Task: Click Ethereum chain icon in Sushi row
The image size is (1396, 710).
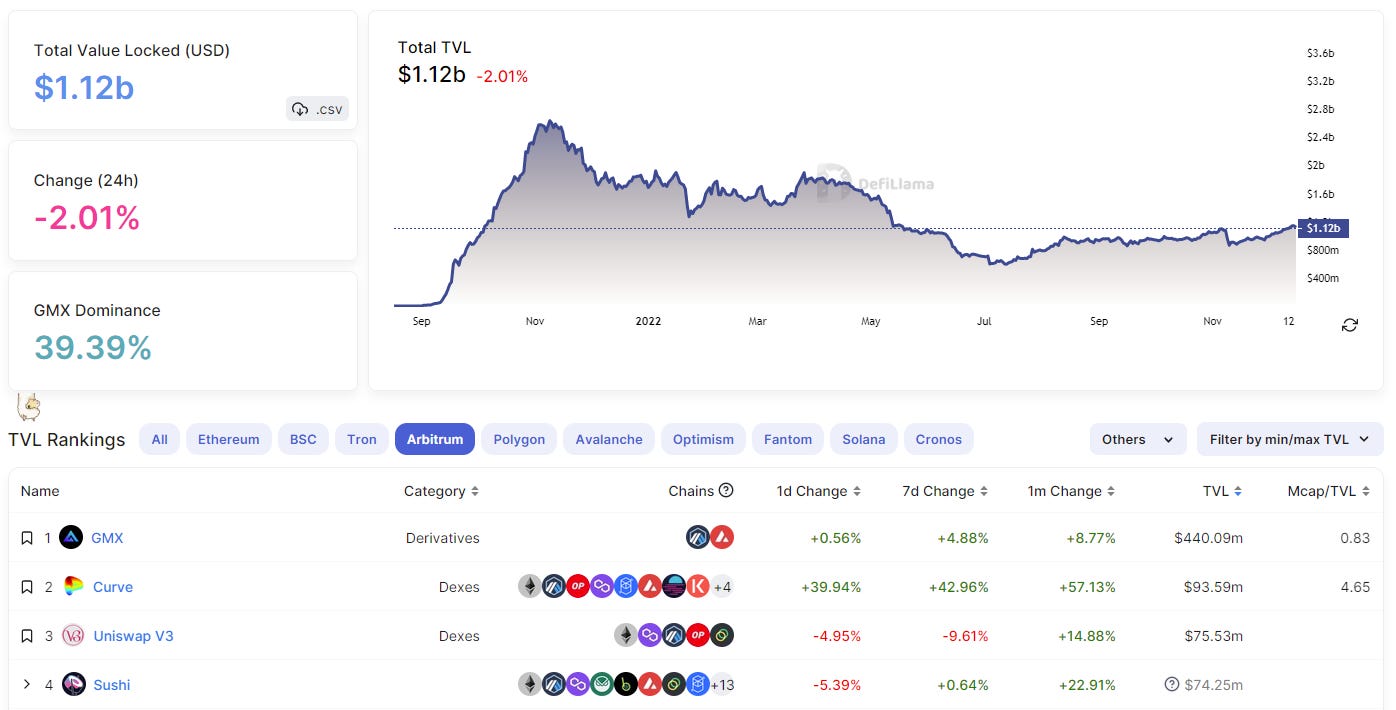Action: coord(530,685)
